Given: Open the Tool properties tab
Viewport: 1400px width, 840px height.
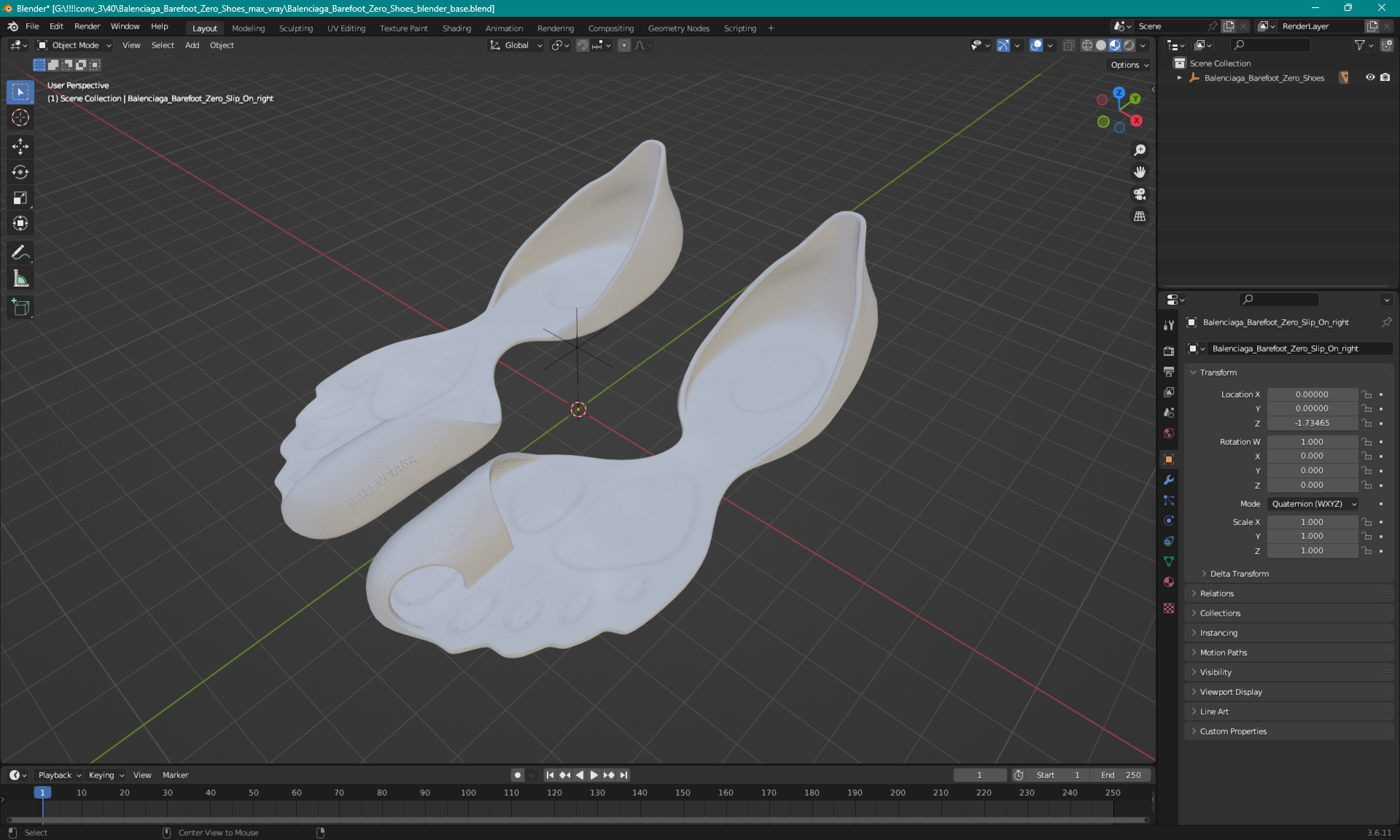Looking at the screenshot, I should [x=1169, y=325].
